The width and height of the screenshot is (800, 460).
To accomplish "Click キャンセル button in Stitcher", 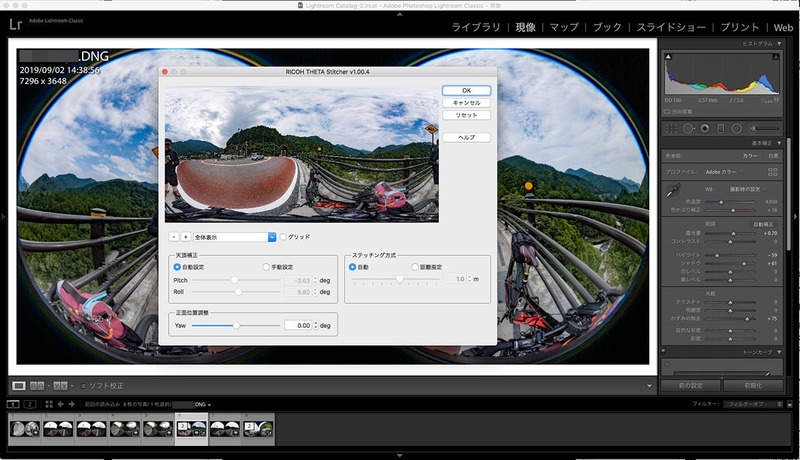I will pos(466,103).
